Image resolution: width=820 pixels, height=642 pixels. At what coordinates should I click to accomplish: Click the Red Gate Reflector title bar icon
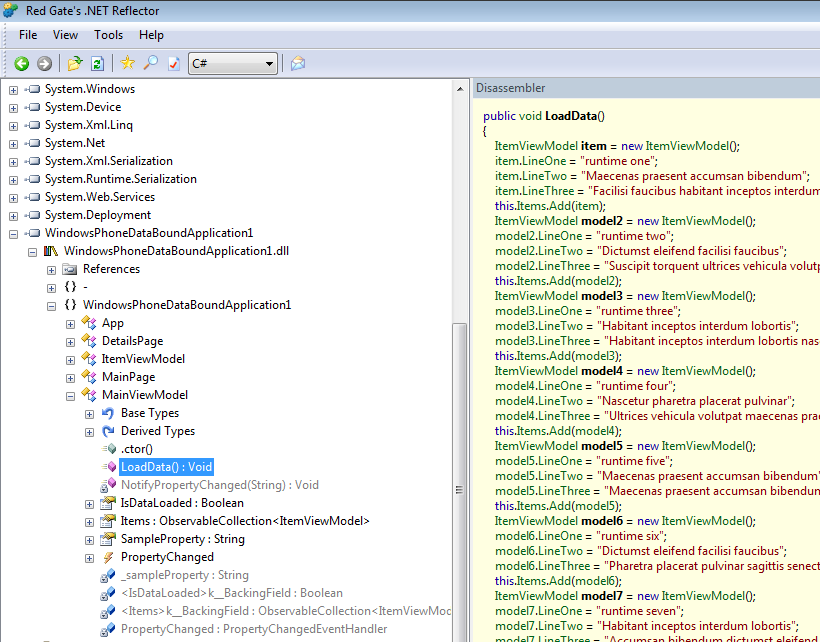[x=10, y=10]
